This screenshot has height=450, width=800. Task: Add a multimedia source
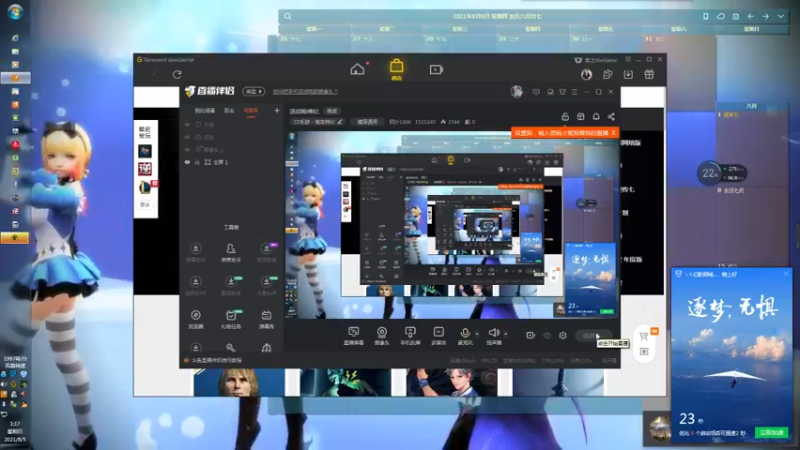click(438, 336)
